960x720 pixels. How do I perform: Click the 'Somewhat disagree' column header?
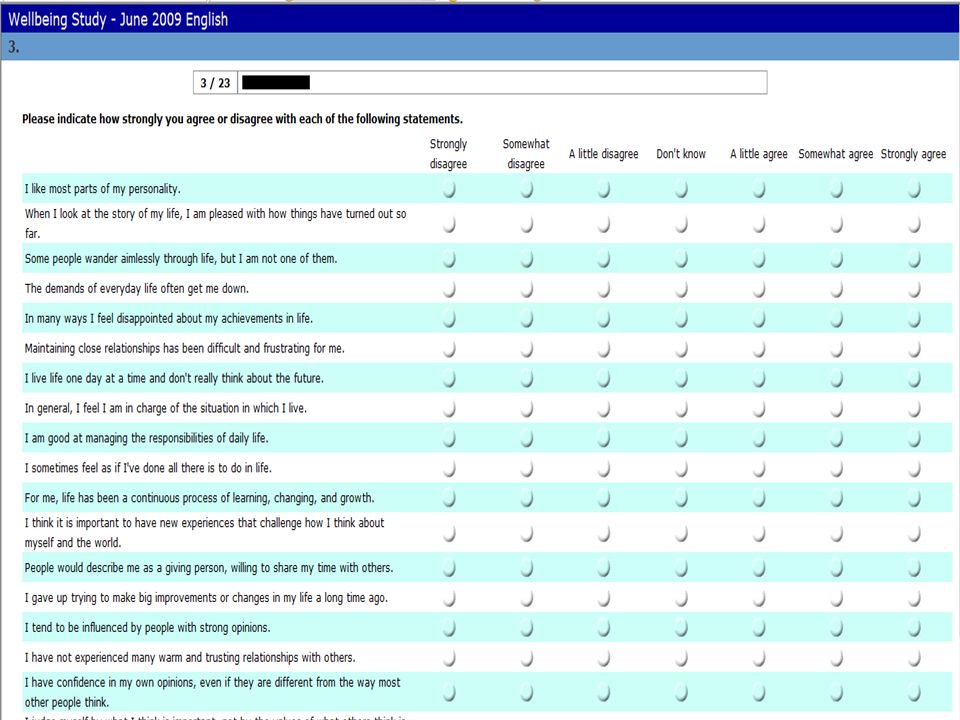click(526, 154)
